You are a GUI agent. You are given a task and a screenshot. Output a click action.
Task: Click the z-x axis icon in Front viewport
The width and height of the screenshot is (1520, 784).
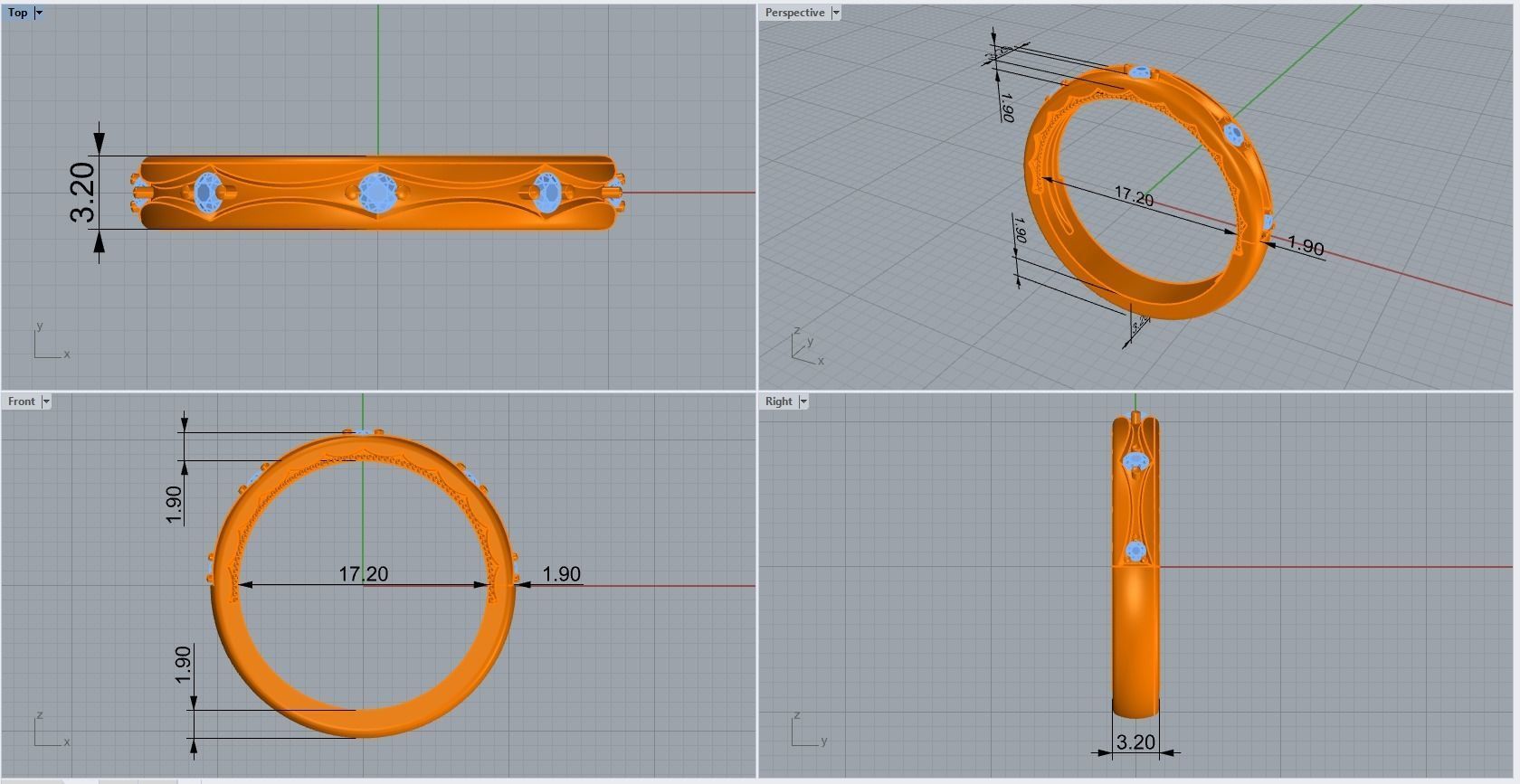[51, 730]
